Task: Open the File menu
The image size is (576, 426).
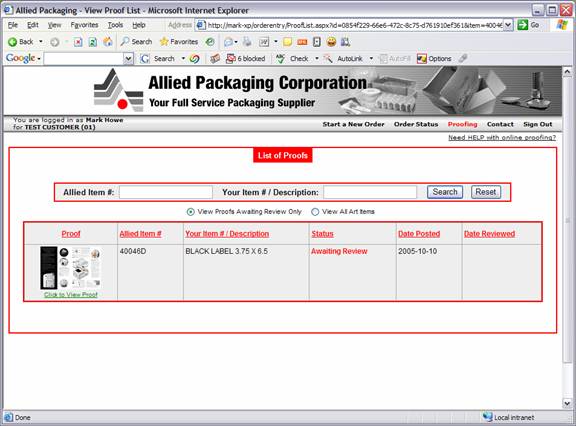Action: tap(13, 25)
